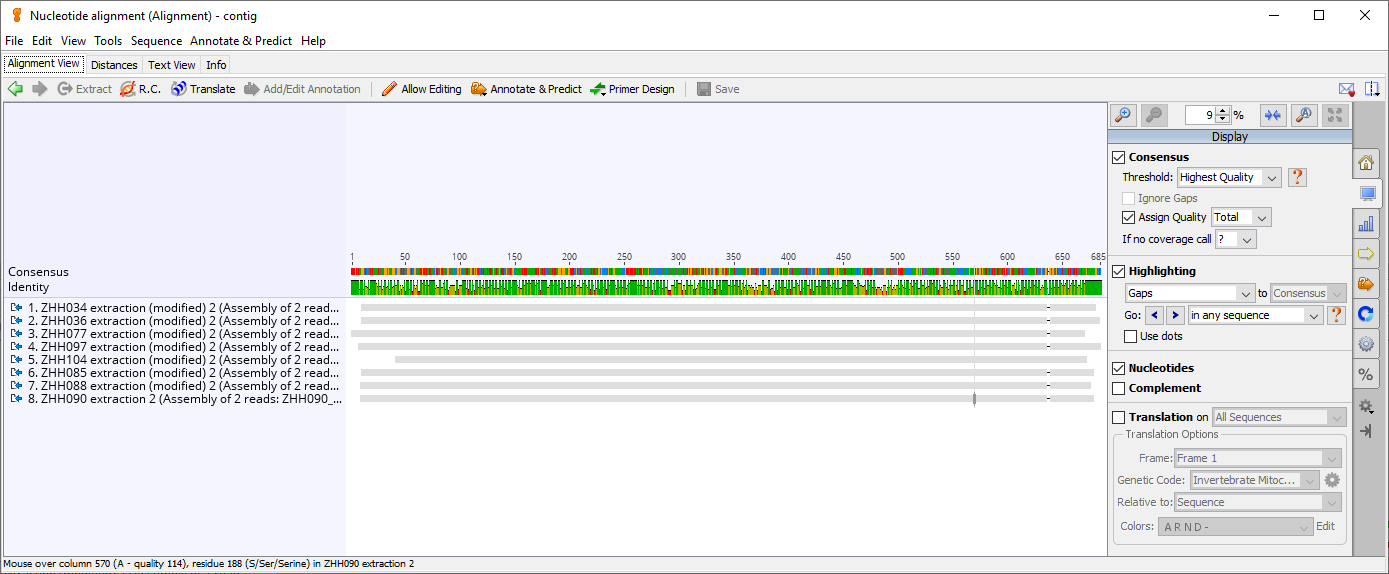Click the Identity row label

coord(28,287)
